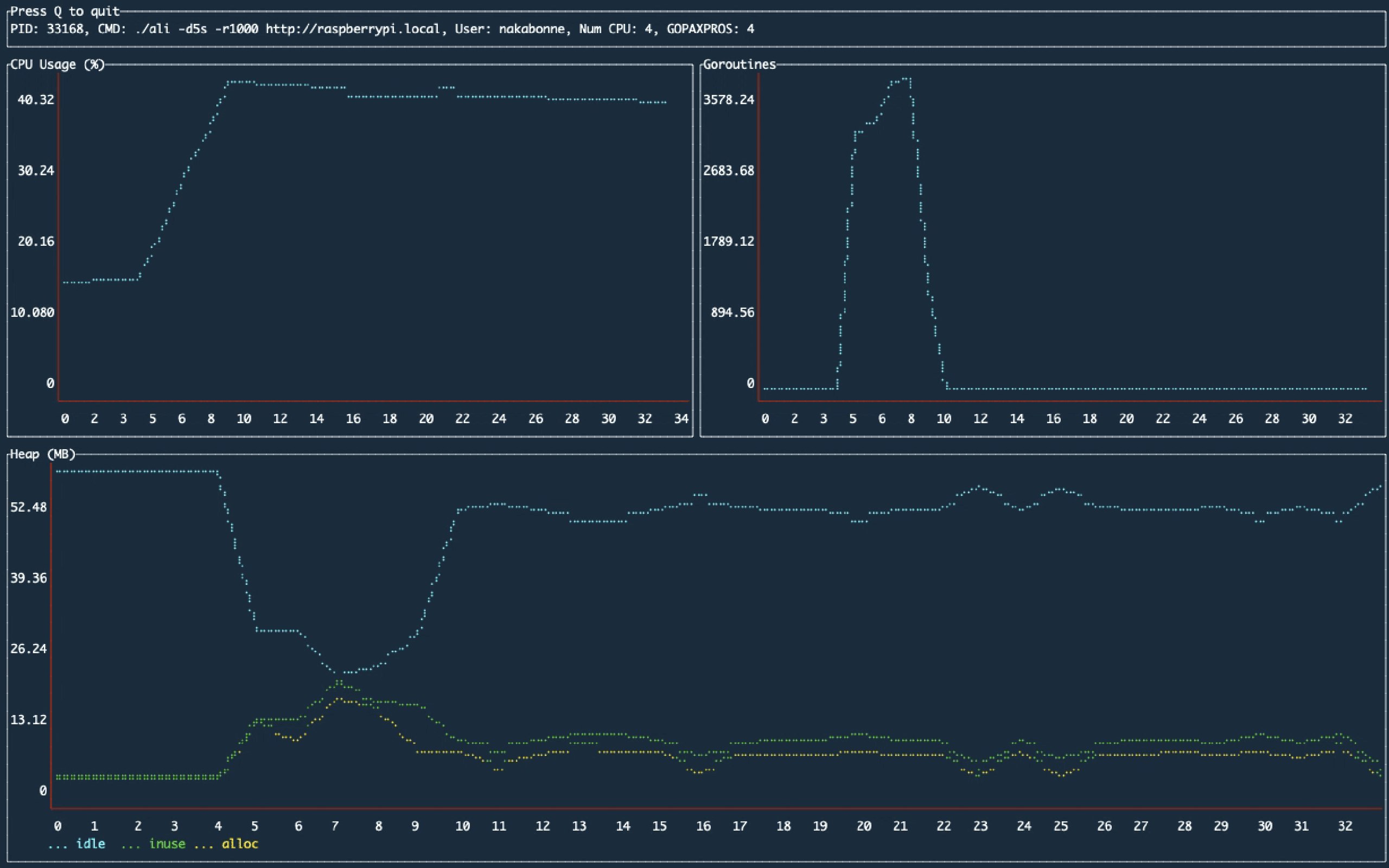Click the 1789.12 label on Goroutines axis
Image resolution: width=1389 pixels, height=868 pixels.
tap(729, 241)
